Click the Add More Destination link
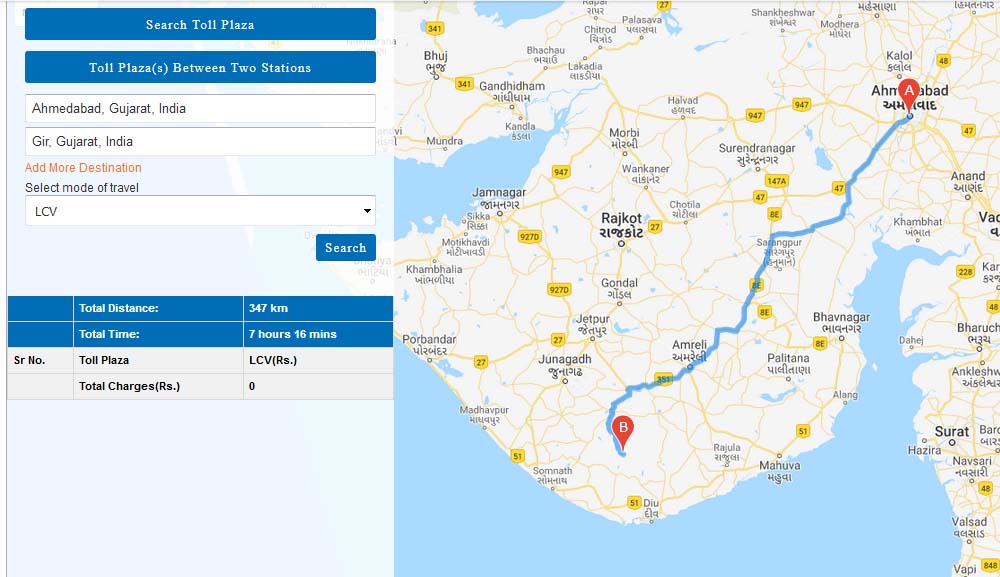 [83, 168]
